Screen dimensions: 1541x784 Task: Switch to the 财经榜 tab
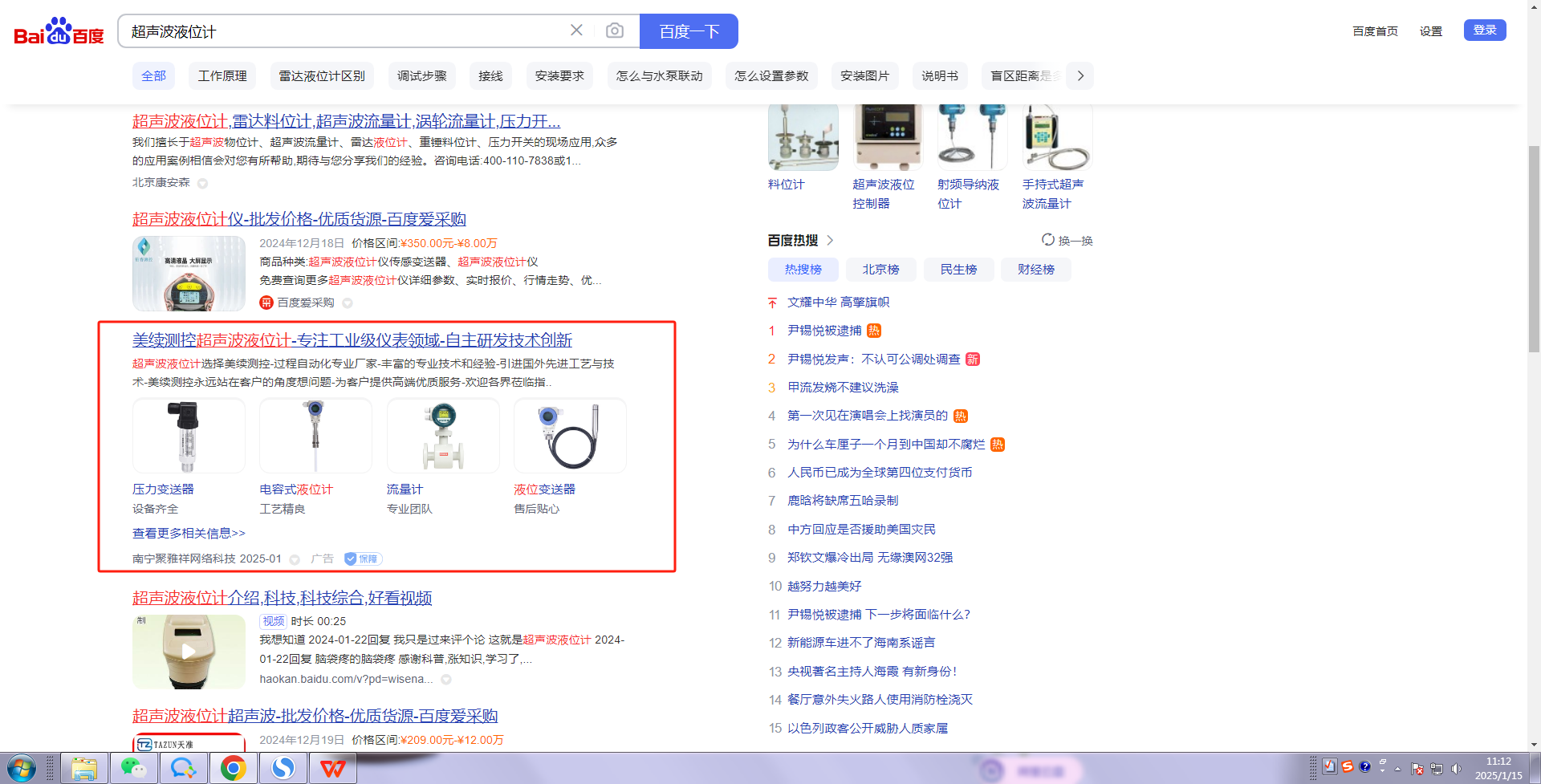coord(1036,270)
